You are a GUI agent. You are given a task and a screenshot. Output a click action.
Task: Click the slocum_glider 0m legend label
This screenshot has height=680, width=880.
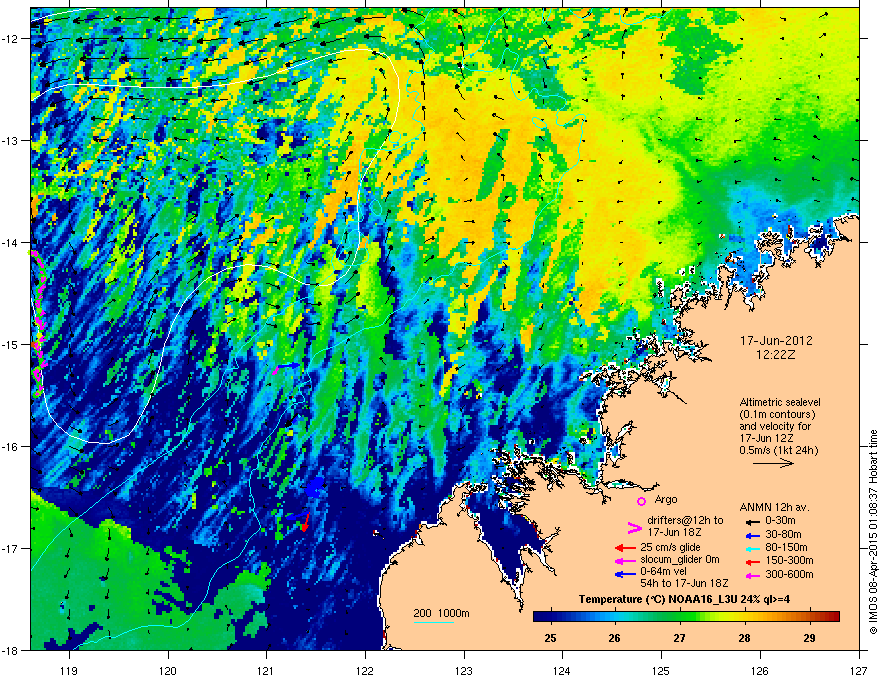pos(680,560)
